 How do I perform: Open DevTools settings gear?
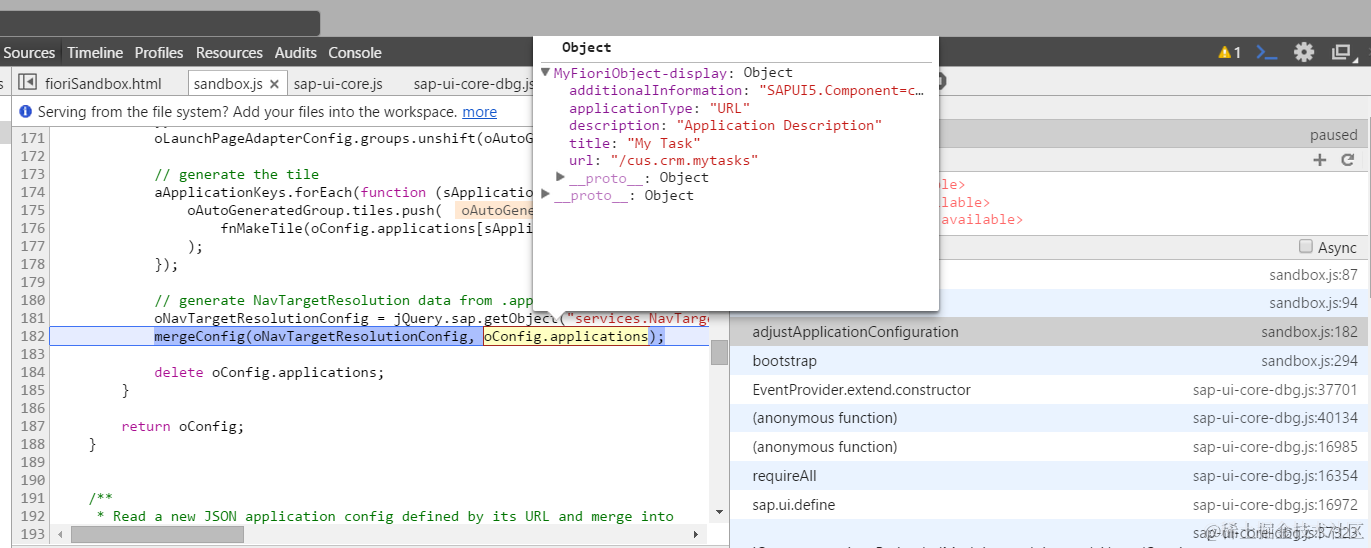point(1304,52)
